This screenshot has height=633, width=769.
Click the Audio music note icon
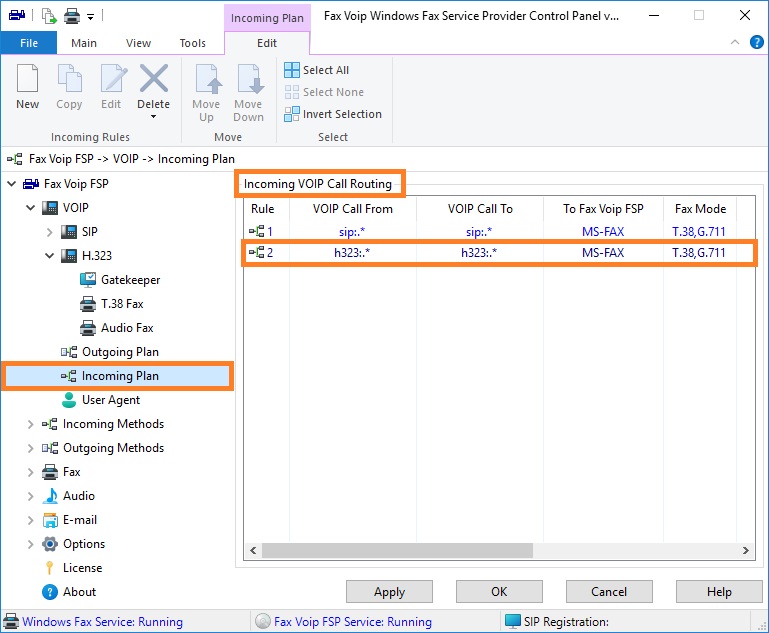coord(50,496)
